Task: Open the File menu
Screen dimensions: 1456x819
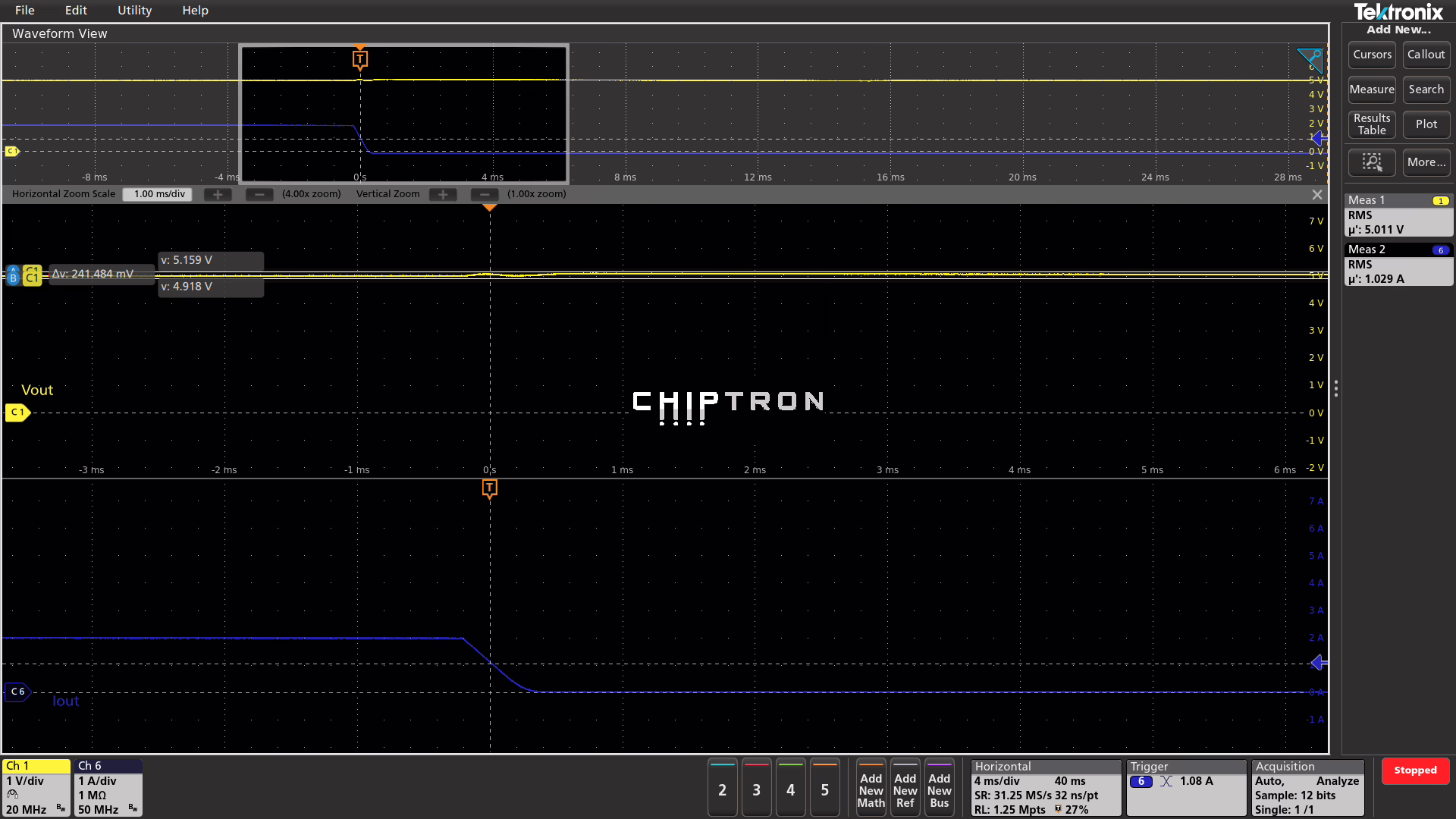Action: click(x=24, y=11)
